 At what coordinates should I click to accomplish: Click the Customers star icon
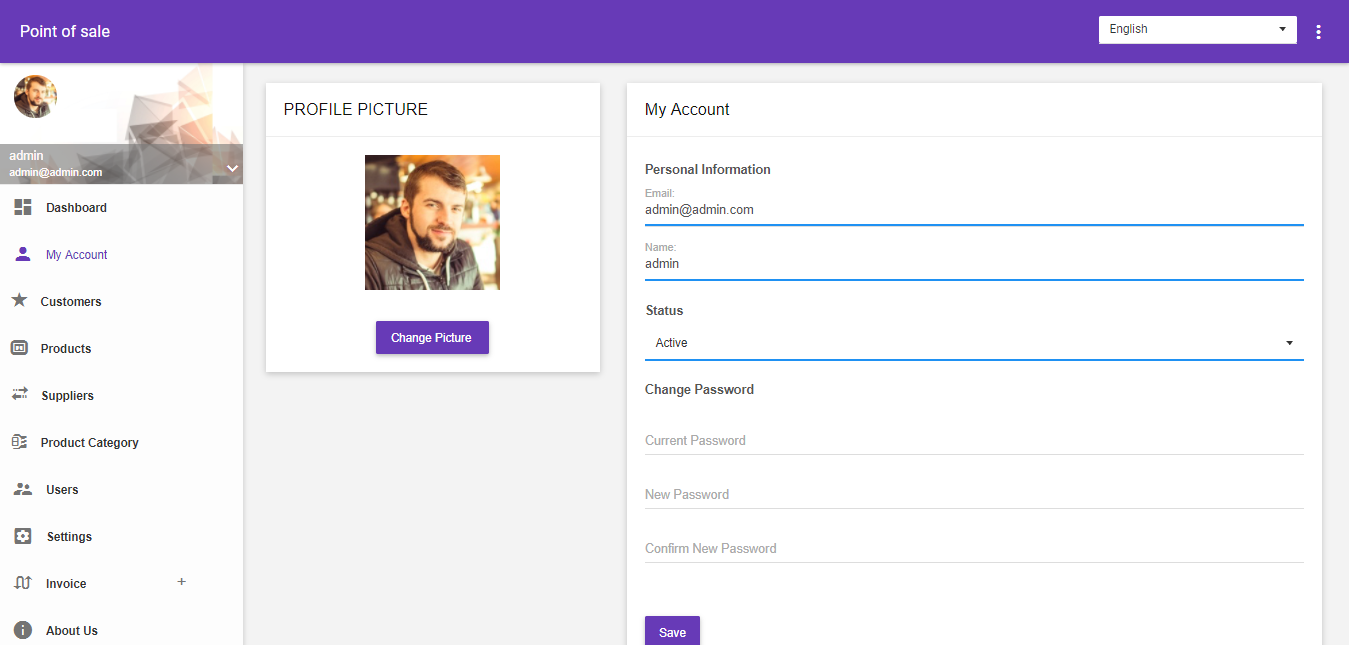(x=19, y=301)
